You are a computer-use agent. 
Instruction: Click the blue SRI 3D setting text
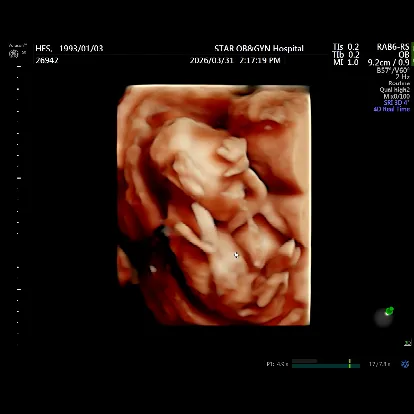tap(396, 103)
